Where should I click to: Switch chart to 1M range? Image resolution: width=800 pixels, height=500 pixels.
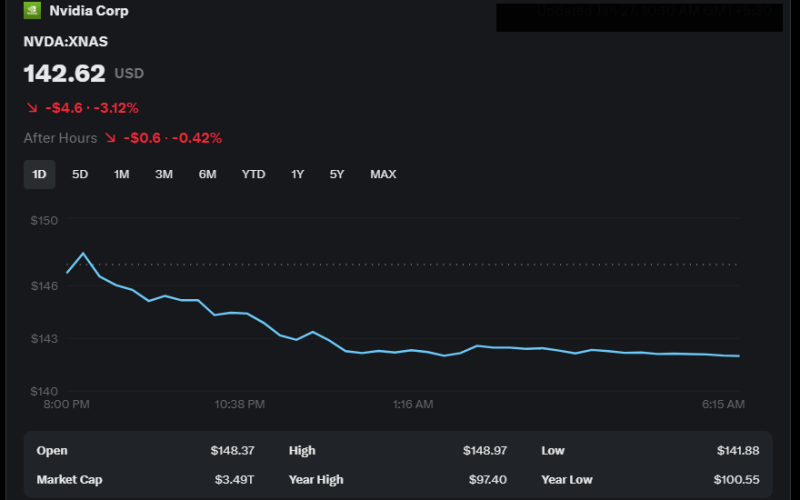click(121, 174)
